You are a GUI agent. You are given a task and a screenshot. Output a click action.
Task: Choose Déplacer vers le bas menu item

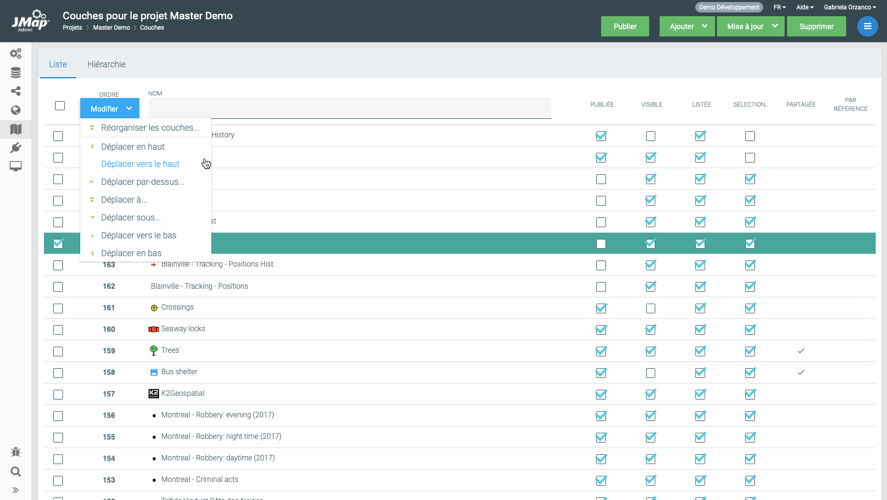[138, 236]
